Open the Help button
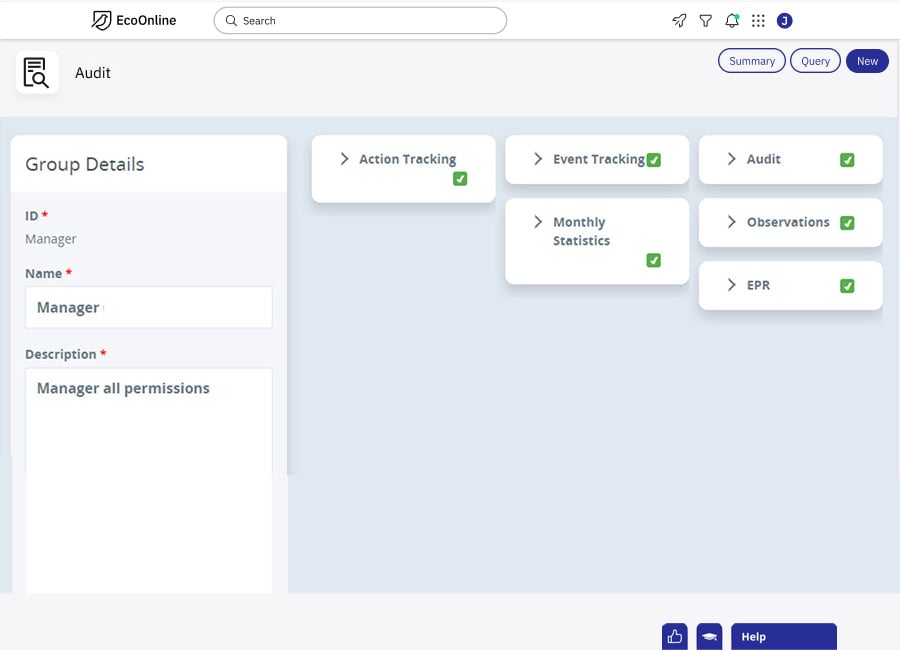Screen dimensions: 900x650 [x=784, y=636]
